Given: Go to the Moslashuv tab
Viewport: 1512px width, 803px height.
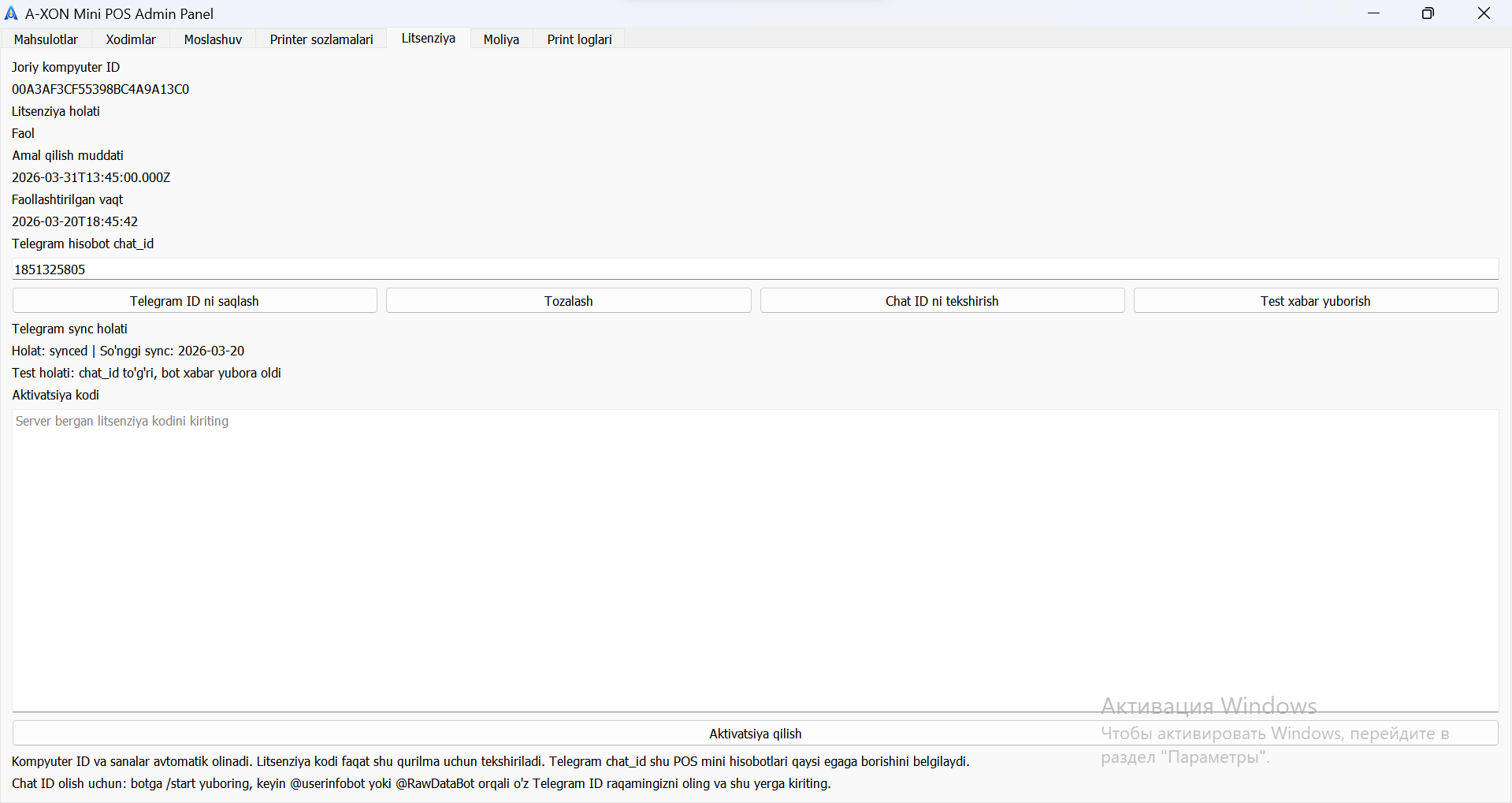Looking at the screenshot, I should point(213,39).
